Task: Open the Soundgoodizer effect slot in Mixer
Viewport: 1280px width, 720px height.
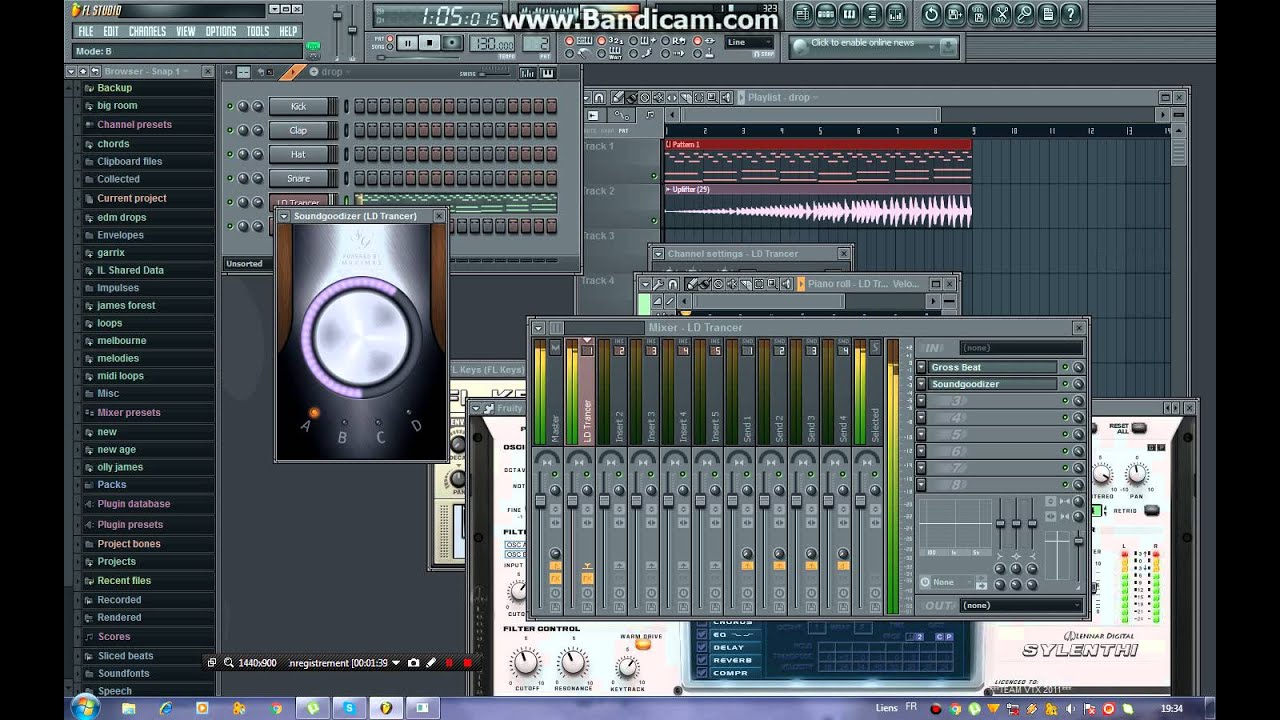Action: click(993, 384)
